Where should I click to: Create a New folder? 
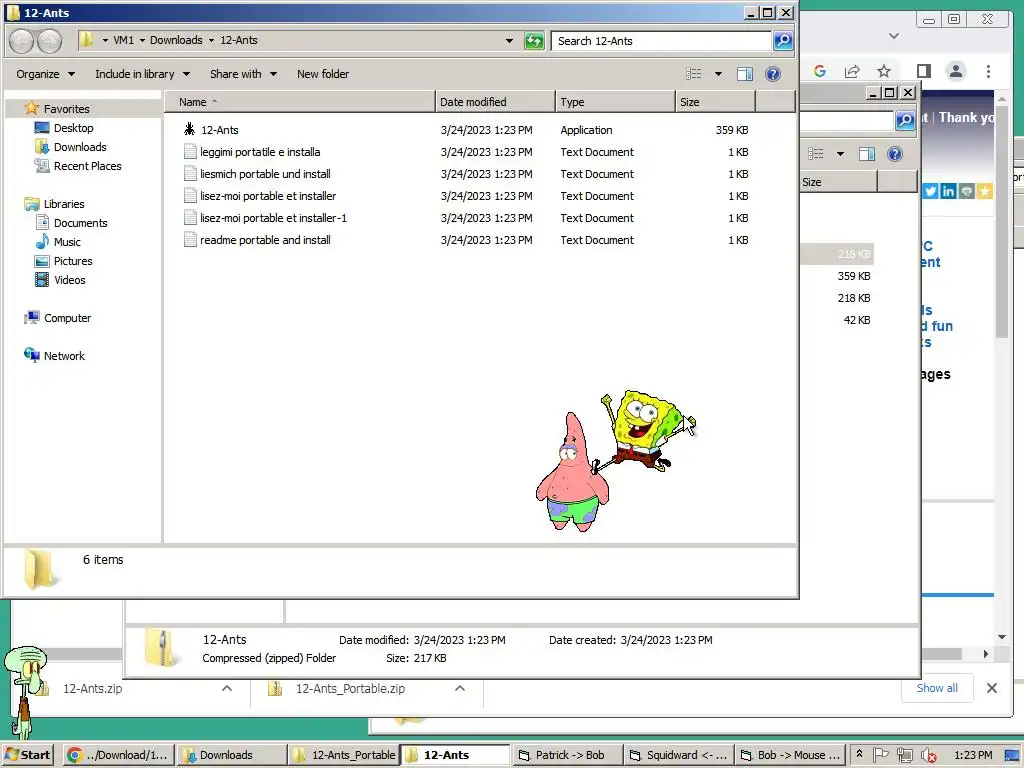323,74
